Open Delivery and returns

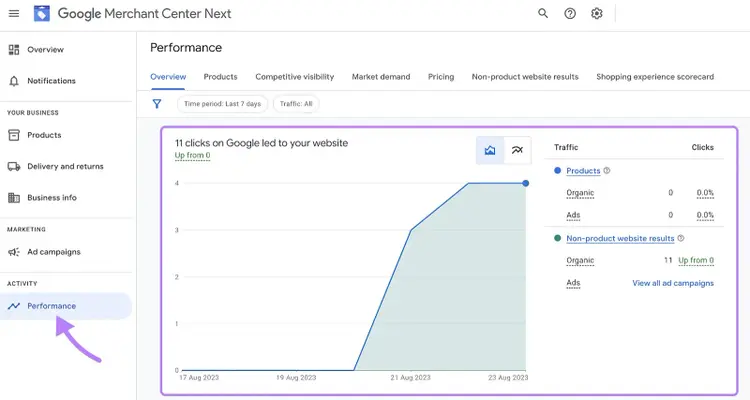(66, 167)
